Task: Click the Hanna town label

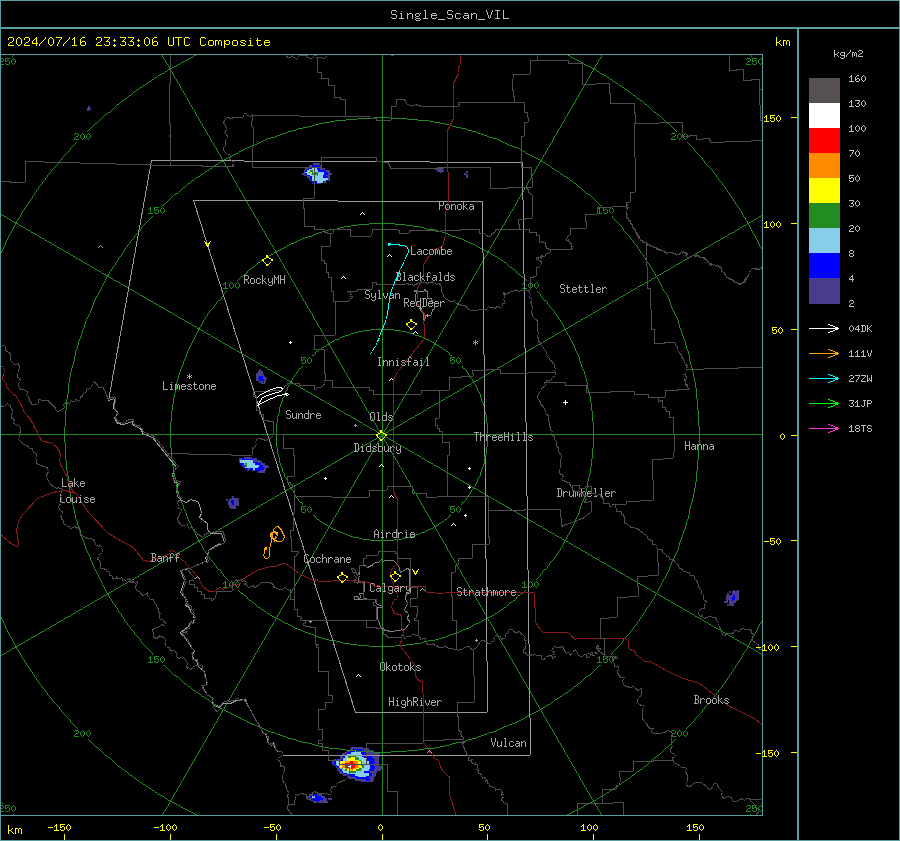Action: tap(699, 446)
